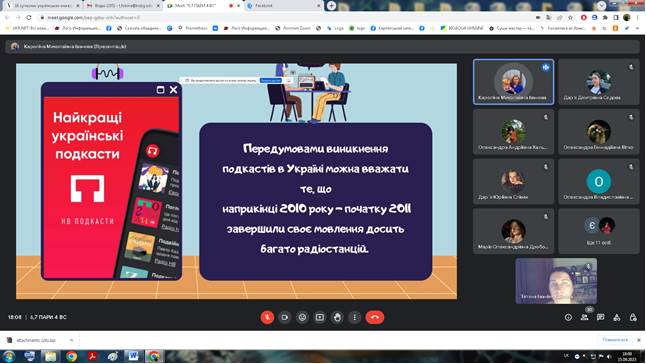Raise hand in the meeting
The width and height of the screenshot is (646, 364).
(x=337, y=317)
